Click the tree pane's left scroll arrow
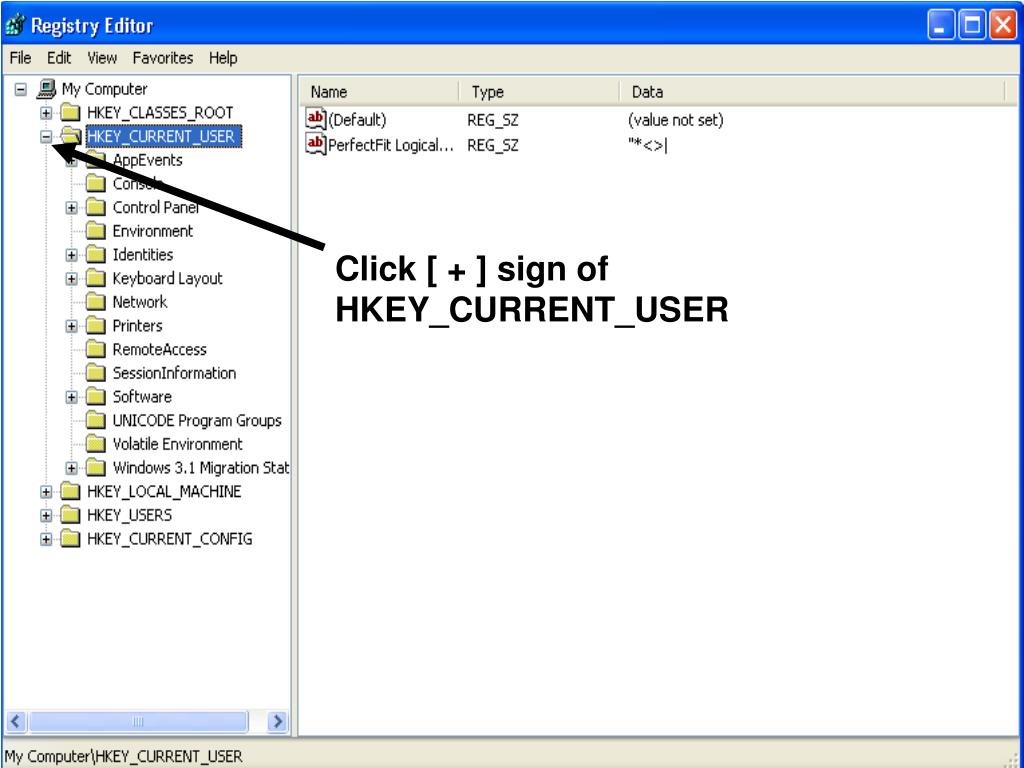The height and width of the screenshot is (768, 1024). pyautogui.click(x=16, y=722)
